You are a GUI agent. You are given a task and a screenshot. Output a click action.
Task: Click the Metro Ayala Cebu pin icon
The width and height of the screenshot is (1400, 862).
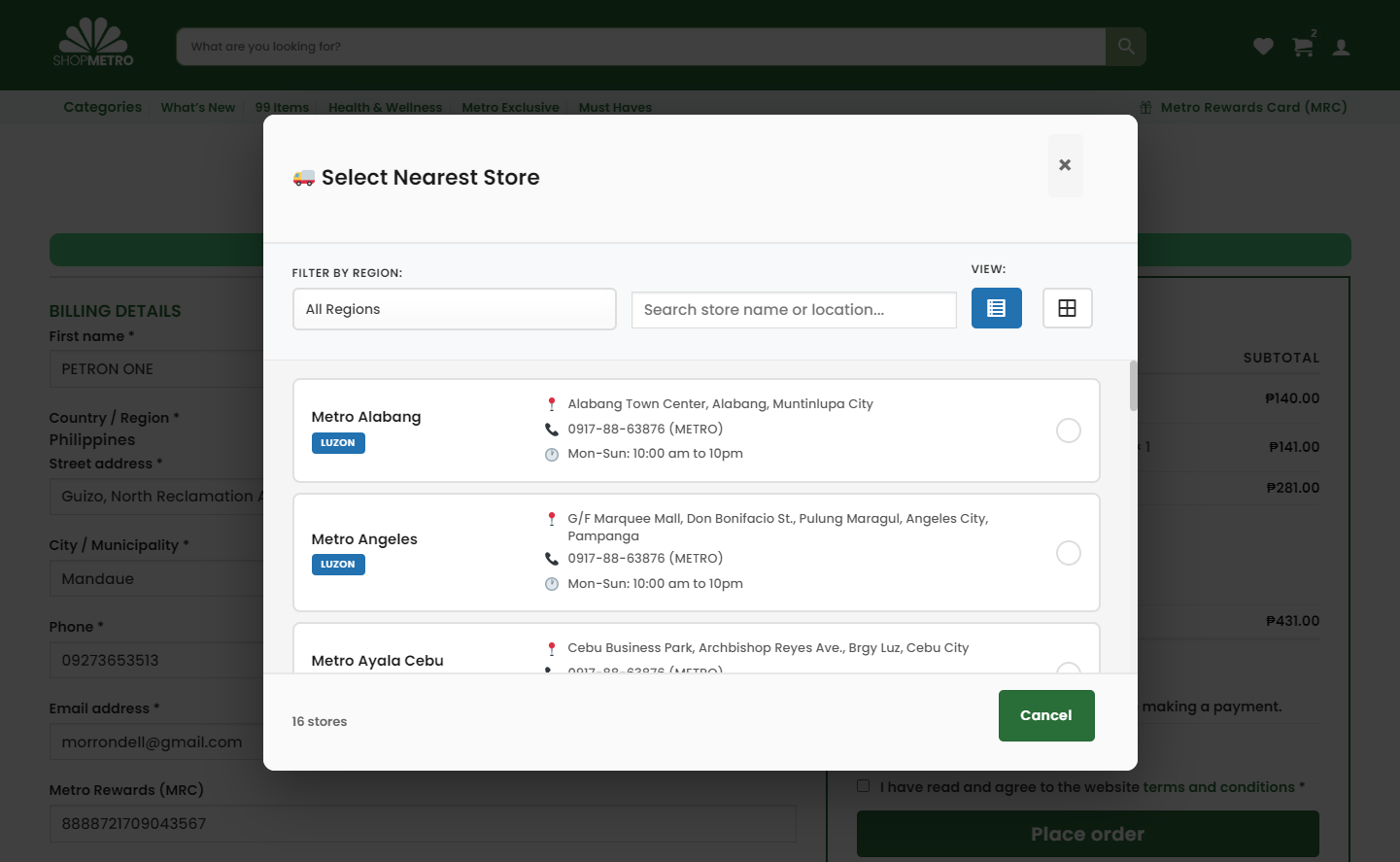click(x=552, y=648)
